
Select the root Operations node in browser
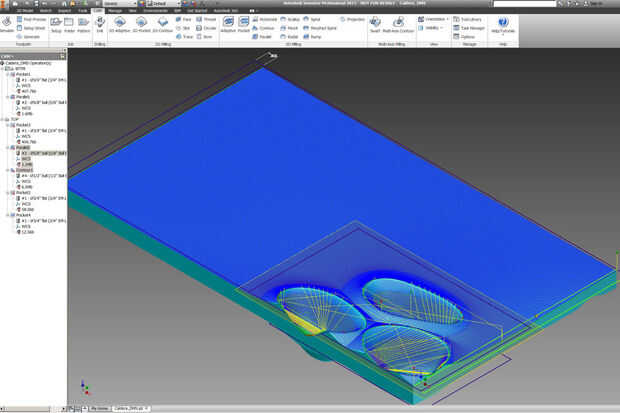(28, 63)
